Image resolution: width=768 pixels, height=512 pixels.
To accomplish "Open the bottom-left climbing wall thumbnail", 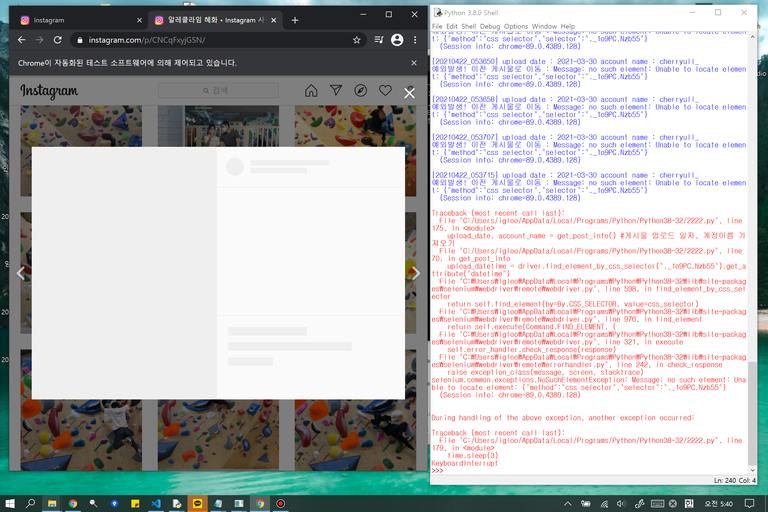I will (81, 435).
